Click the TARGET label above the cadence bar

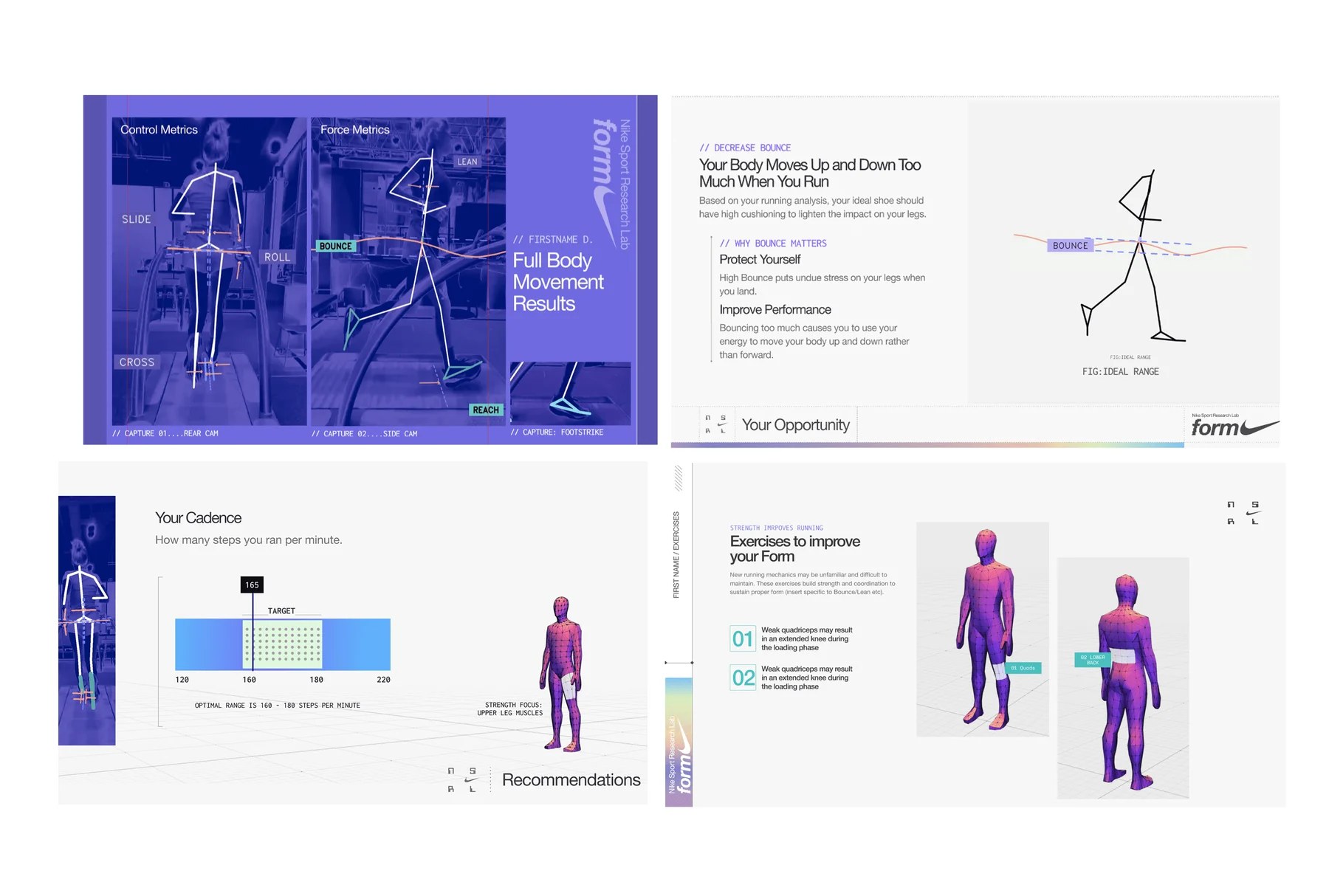281,611
